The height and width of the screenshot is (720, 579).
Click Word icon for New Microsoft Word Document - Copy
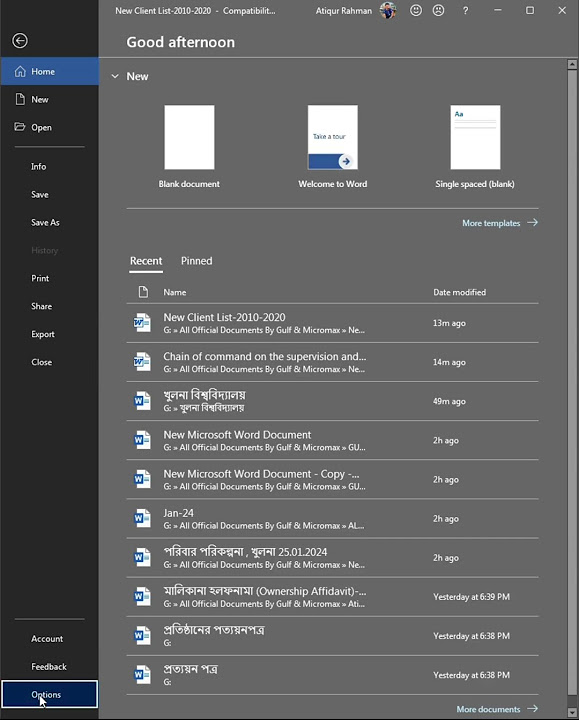pos(142,479)
